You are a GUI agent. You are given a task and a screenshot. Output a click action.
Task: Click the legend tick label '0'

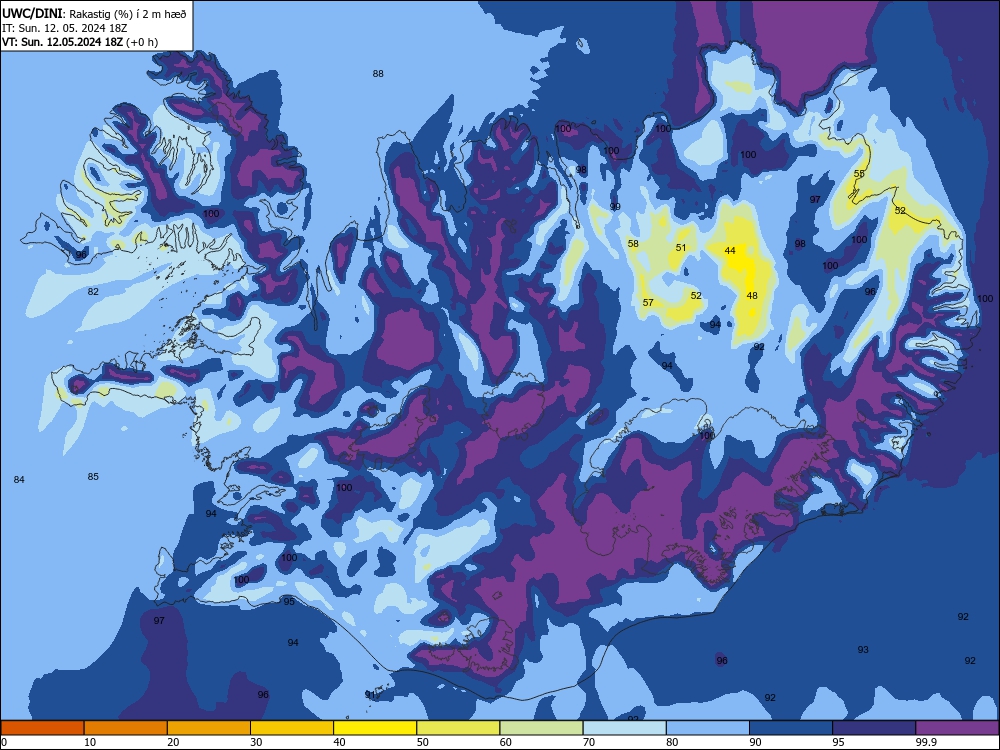4,742
